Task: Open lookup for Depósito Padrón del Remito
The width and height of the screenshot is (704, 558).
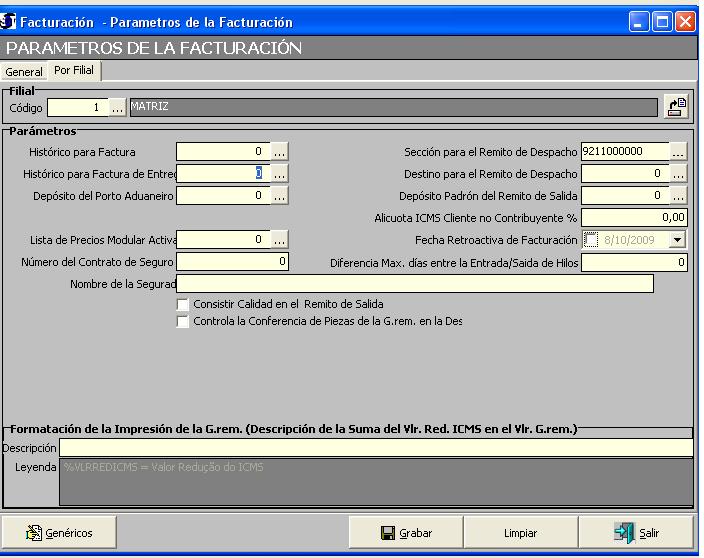Action: tap(679, 196)
